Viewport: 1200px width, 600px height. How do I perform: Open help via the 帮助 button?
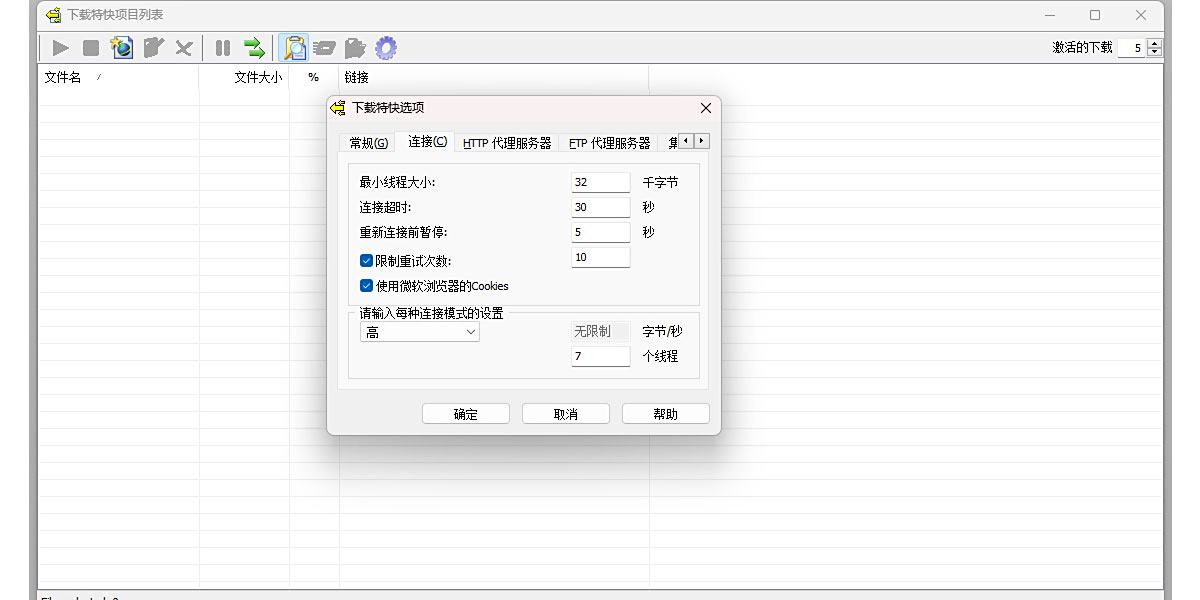coord(665,413)
